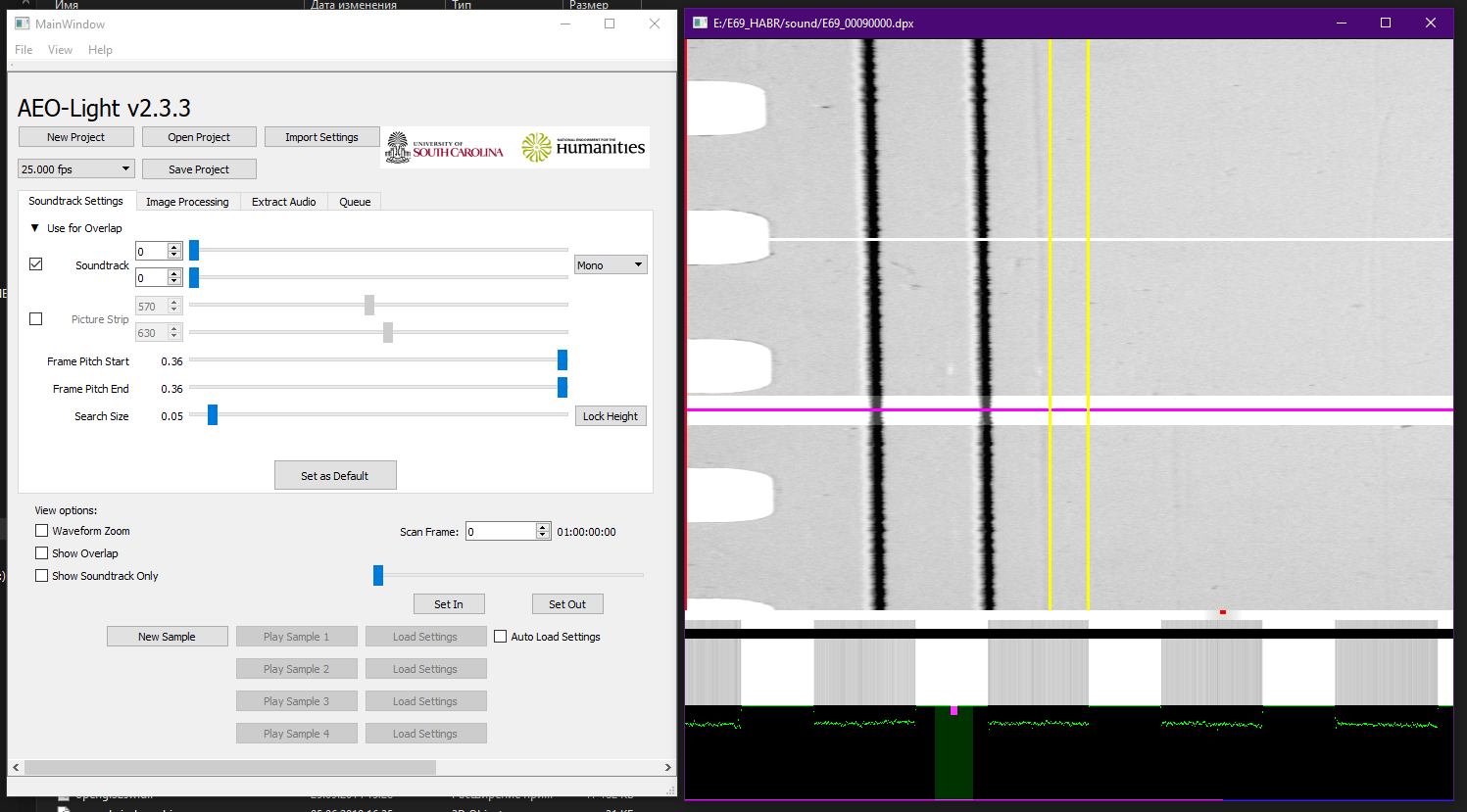Open the Mono channel dropdown
1467x812 pixels.
(611, 264)
